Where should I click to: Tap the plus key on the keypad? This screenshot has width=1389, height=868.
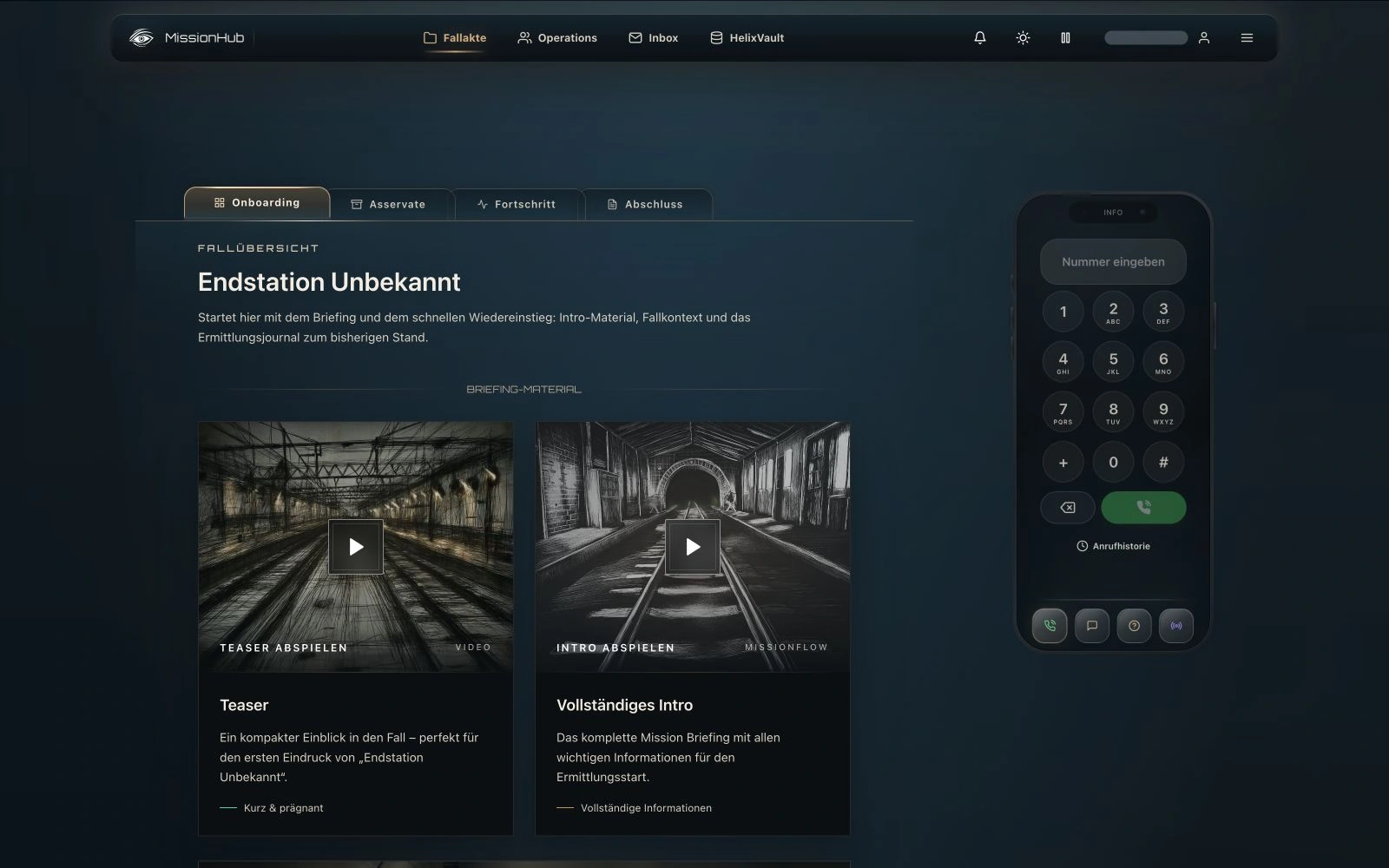tap(1063, 462)
